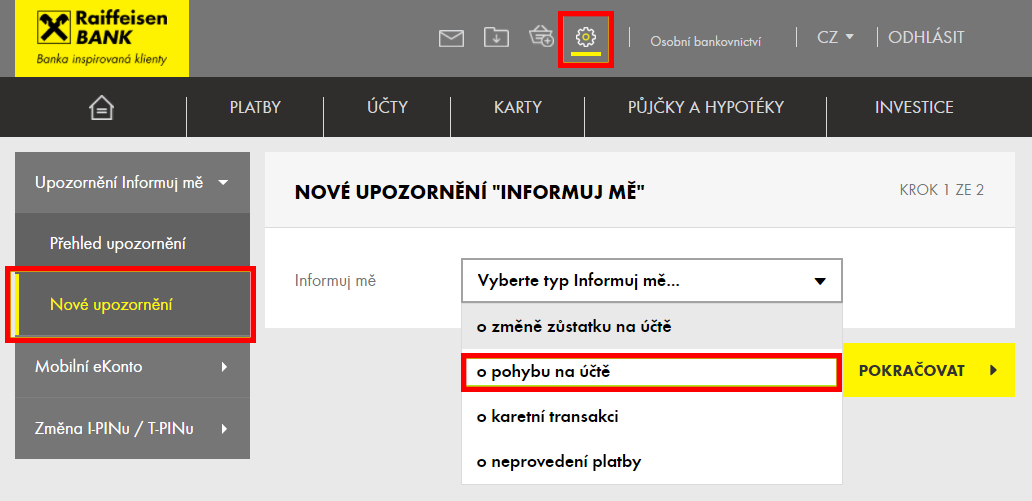Navigate to the INVESTICE section

pos(914,108)
